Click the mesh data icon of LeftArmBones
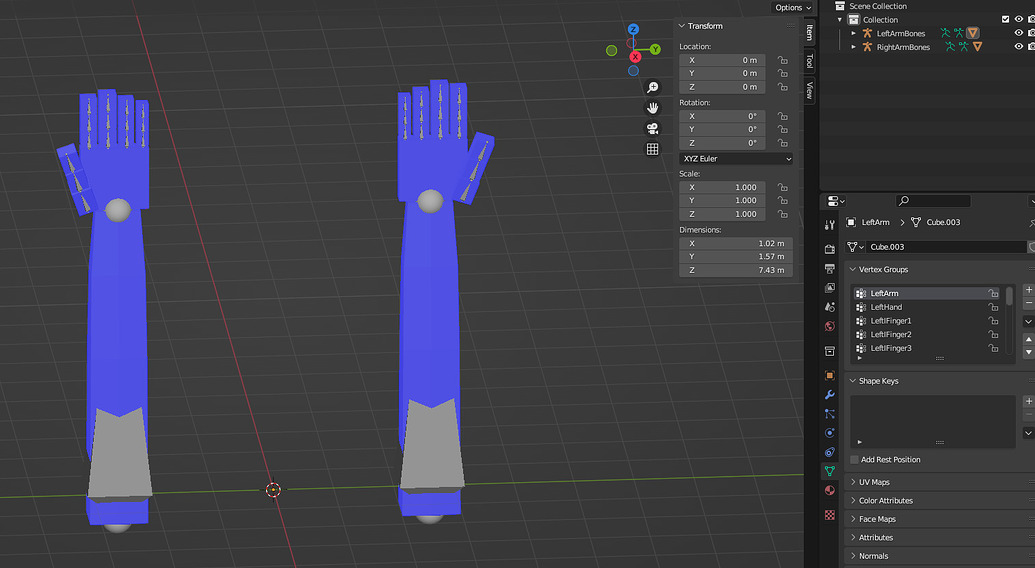 (973, 33)
